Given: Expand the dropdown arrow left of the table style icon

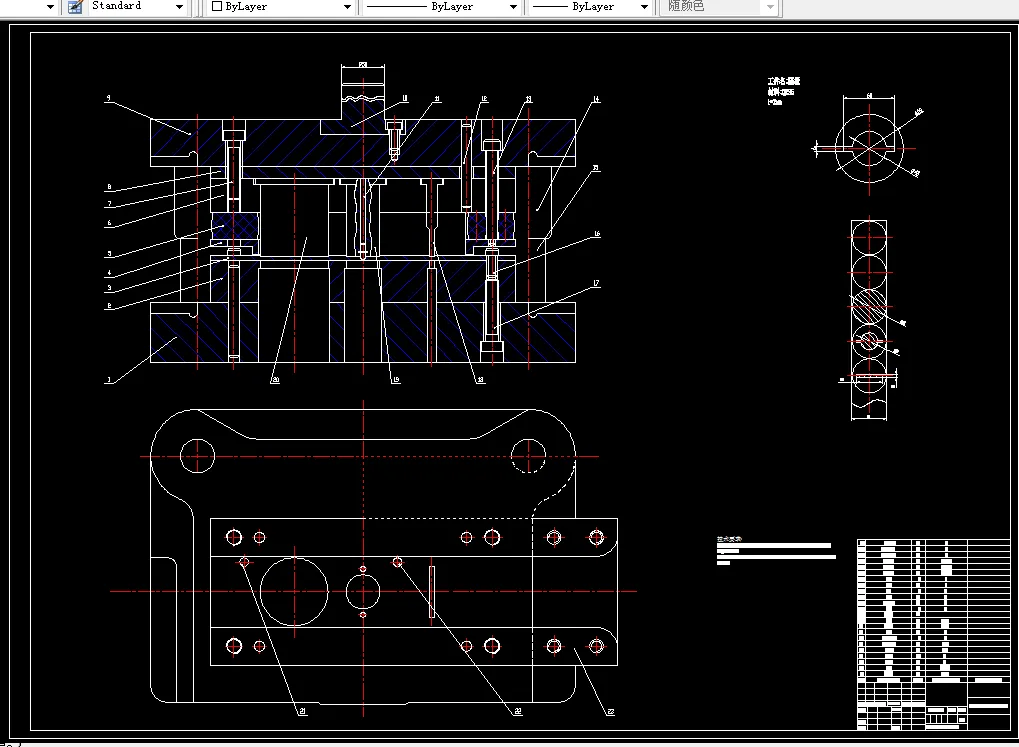Looking at the screenshot, I should [51, 7].
